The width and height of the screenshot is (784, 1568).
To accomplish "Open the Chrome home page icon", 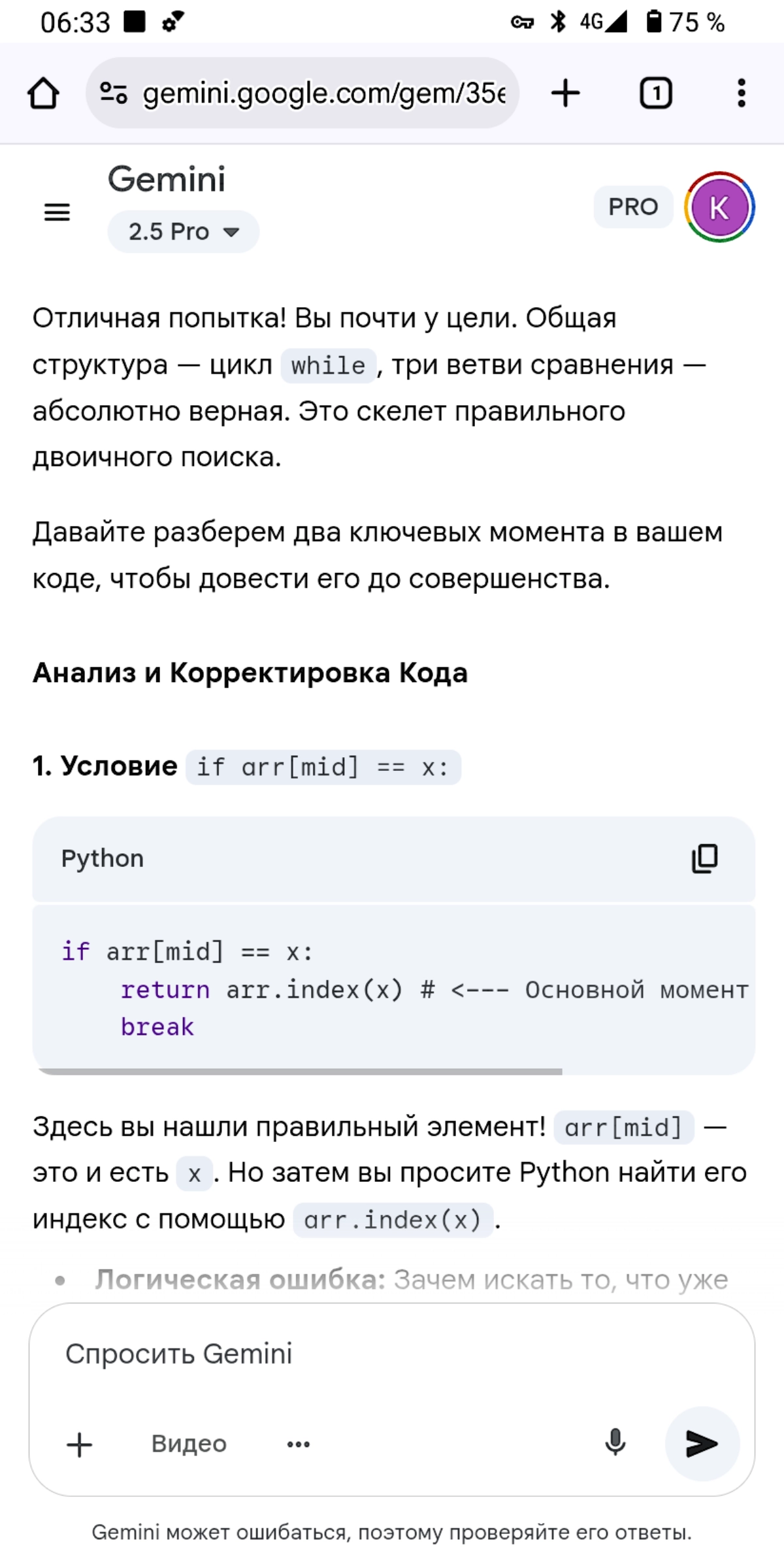I will point(43,93).
